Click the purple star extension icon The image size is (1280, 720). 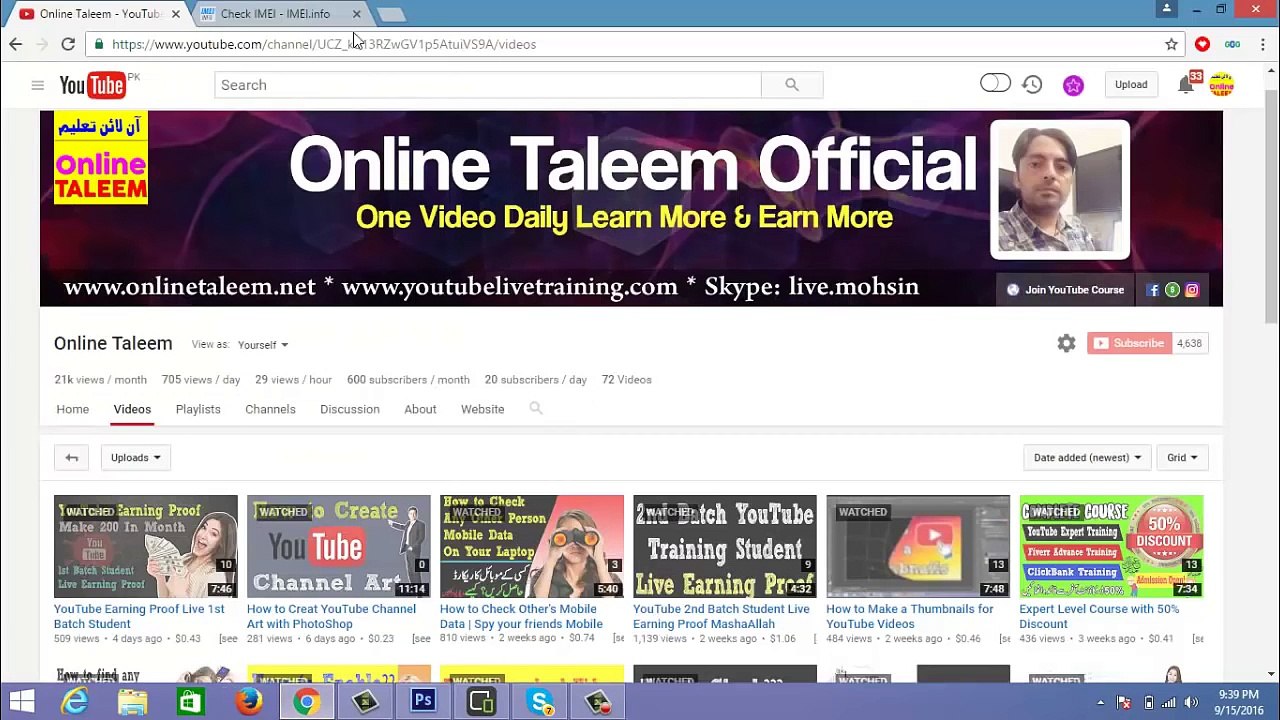pos(1073,86)
